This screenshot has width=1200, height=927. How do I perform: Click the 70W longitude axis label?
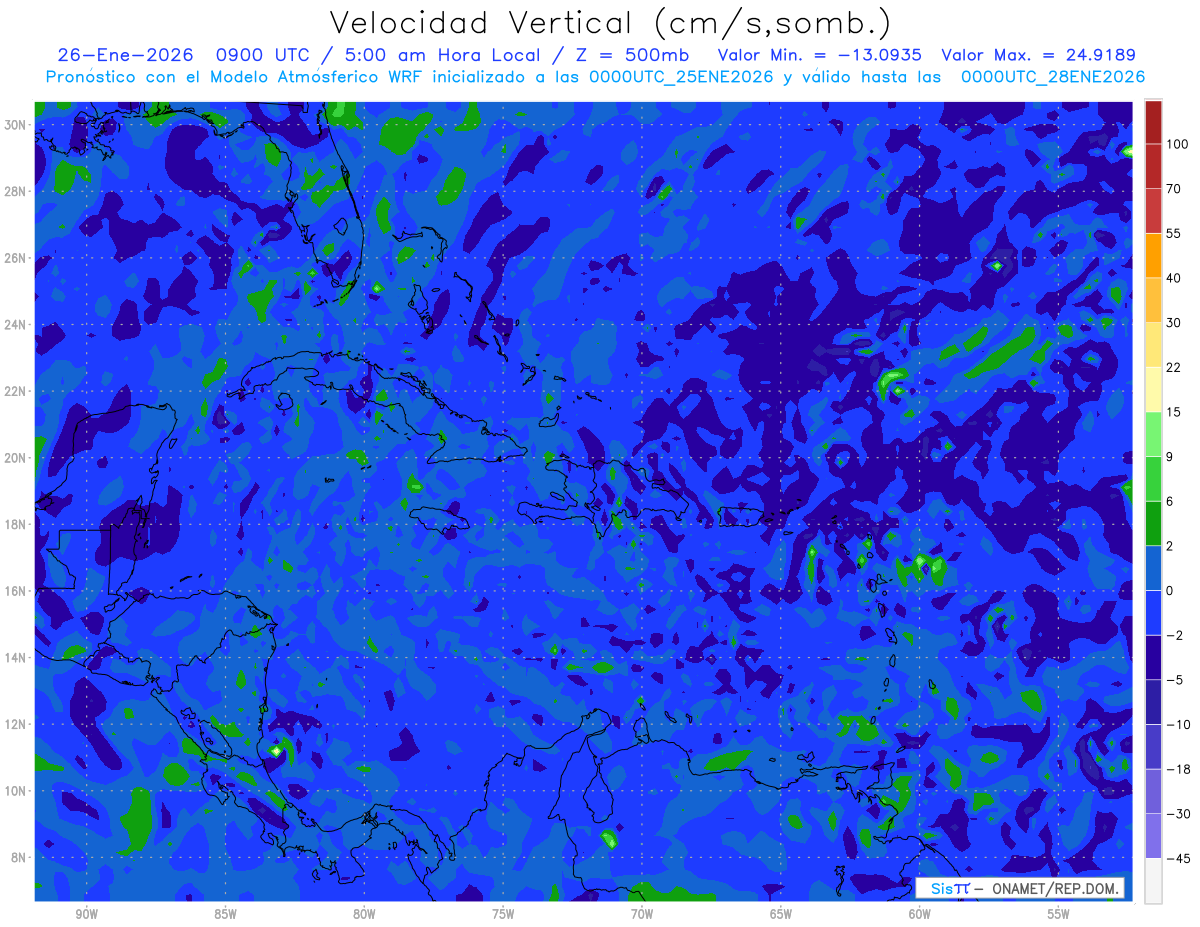pyautogui.click(x=642, y=914)
